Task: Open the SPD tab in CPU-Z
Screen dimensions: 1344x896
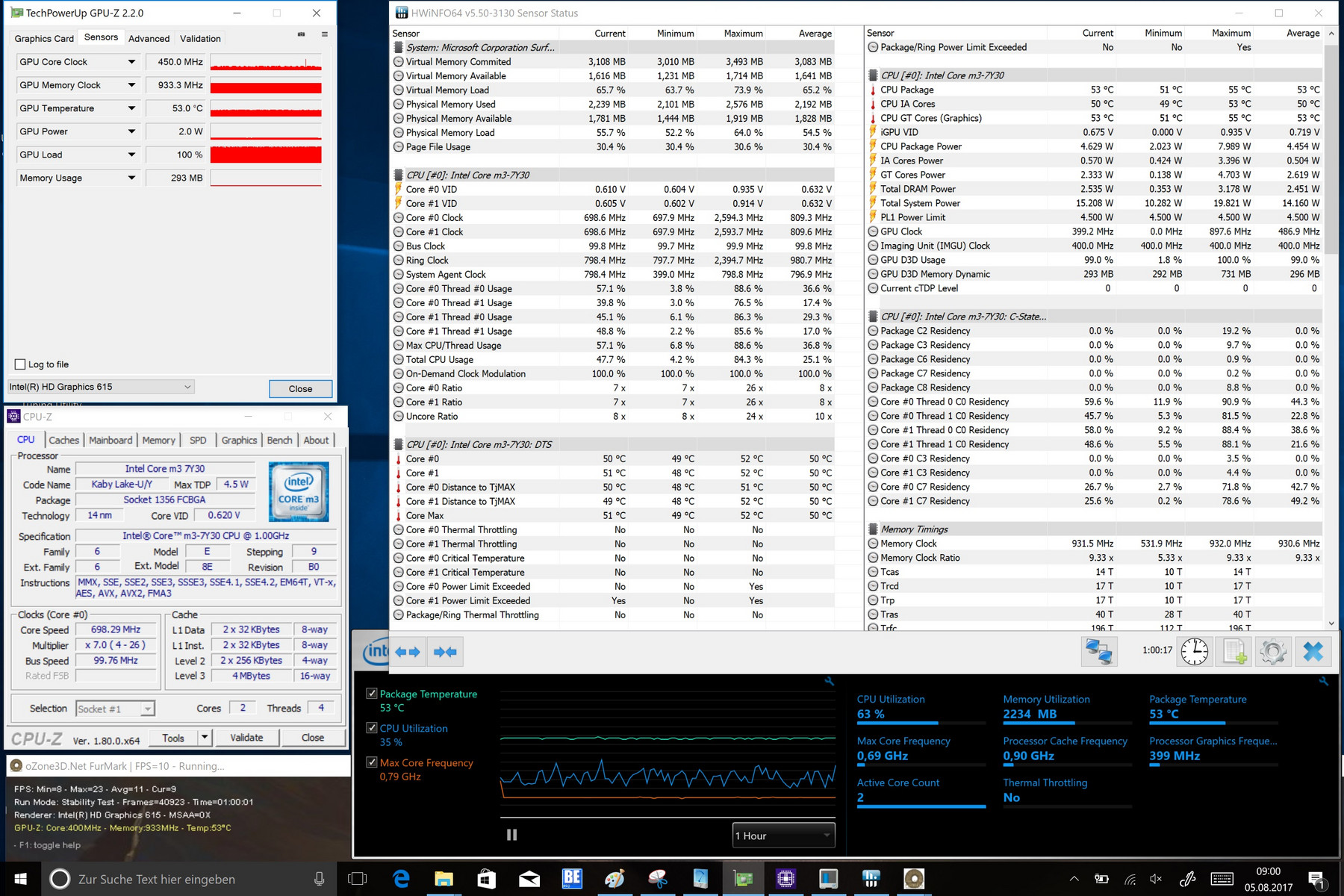Action: tap(198, 441)
